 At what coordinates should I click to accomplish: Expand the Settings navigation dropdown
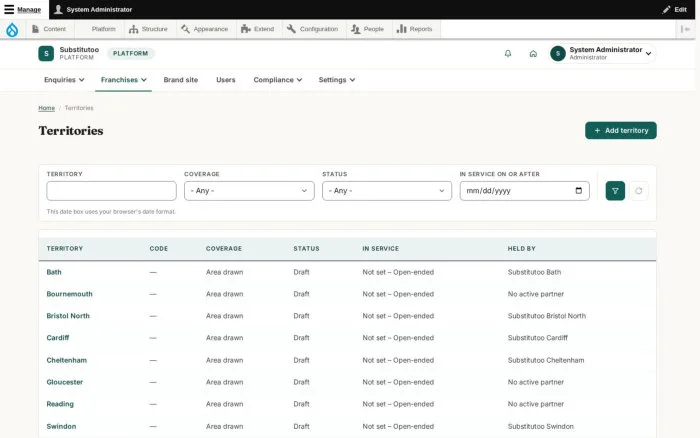click(337, 80)
